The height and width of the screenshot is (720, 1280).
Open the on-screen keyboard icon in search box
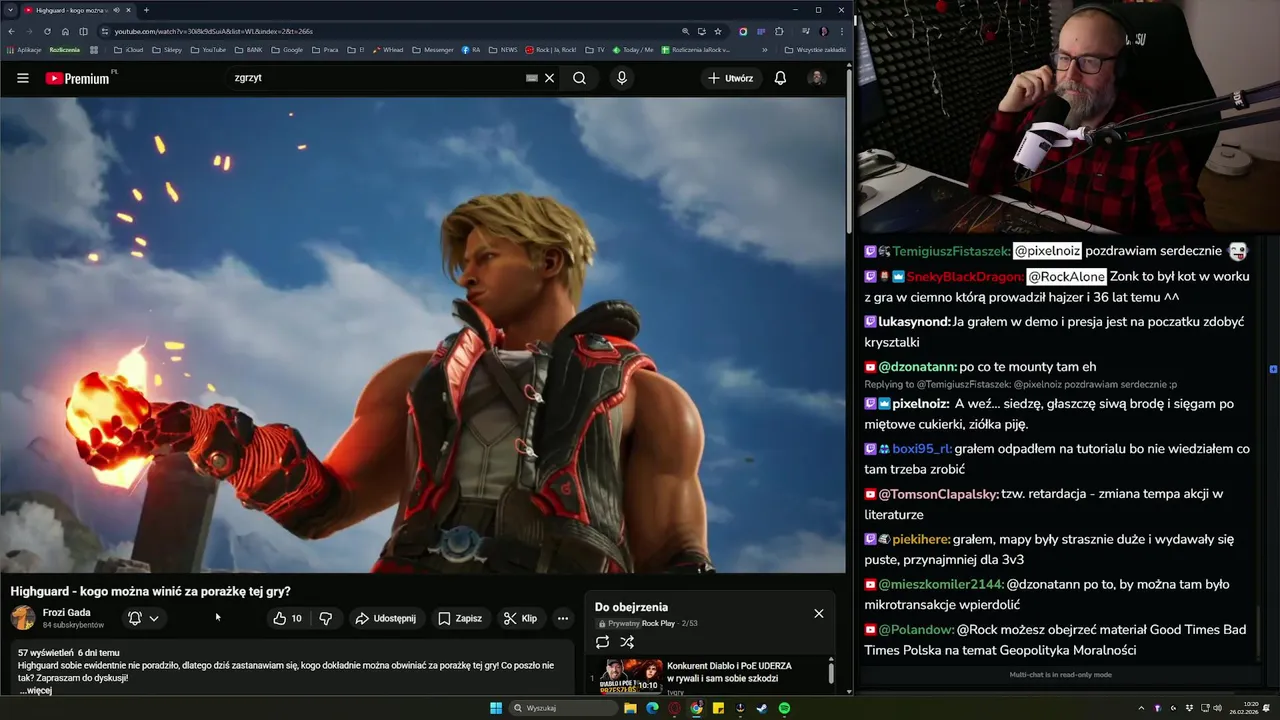(532, 78)
